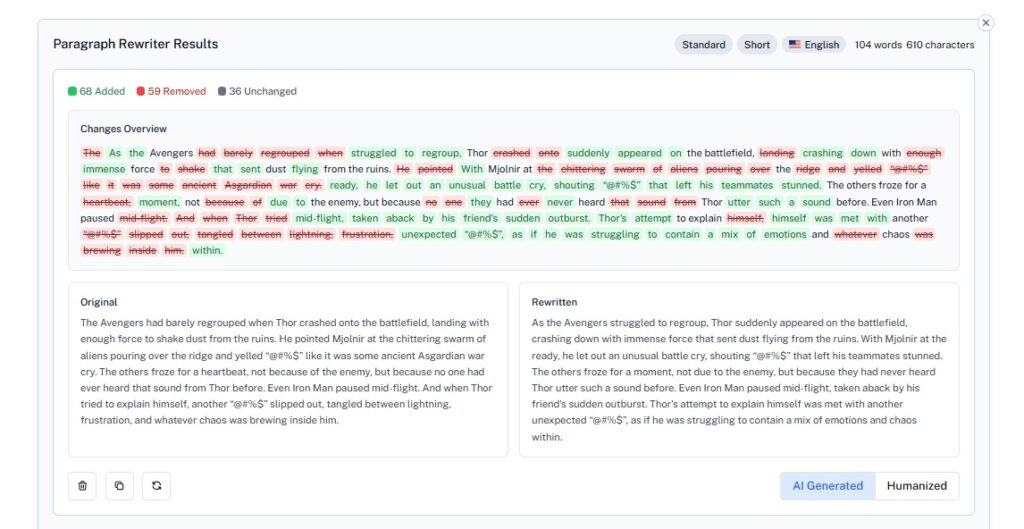Click the 36 Unchanged label
1024x529 pixels.
coord(263,91)
